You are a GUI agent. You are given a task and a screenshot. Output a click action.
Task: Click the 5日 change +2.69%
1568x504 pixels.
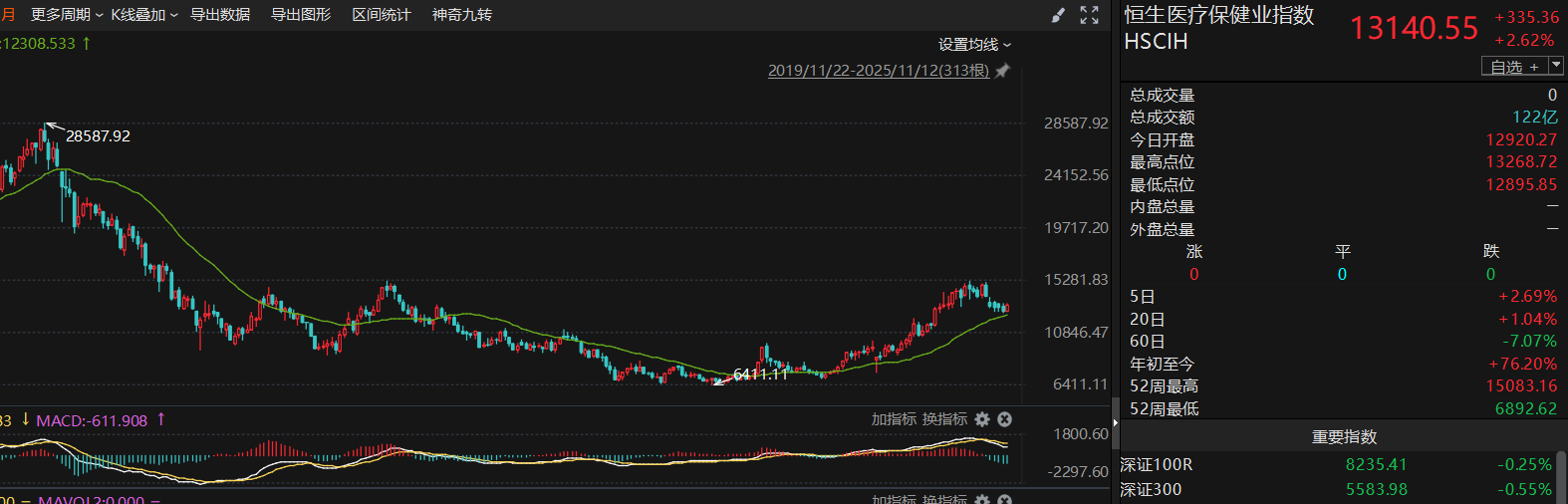click(1527, 297)
